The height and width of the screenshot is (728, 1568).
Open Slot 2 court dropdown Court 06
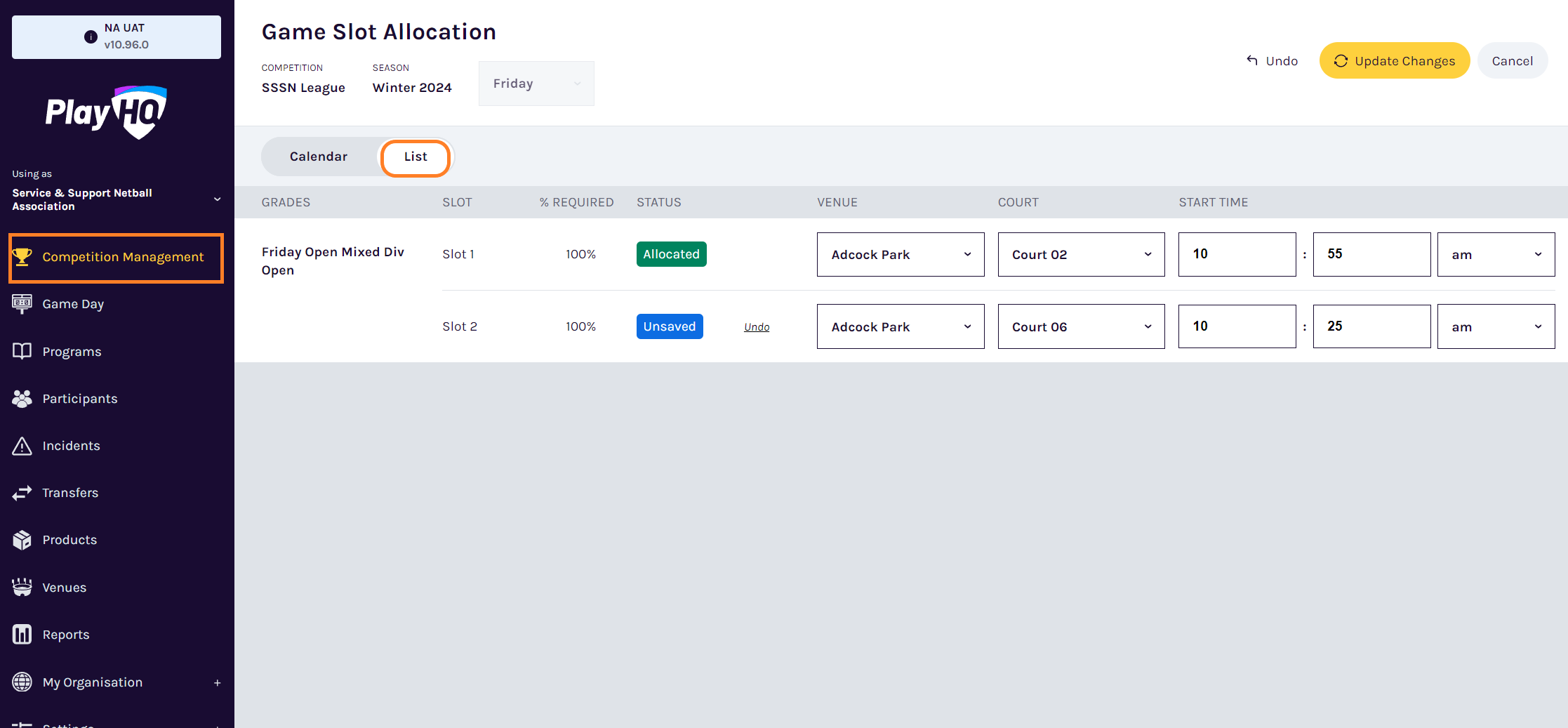[1081, 326]
